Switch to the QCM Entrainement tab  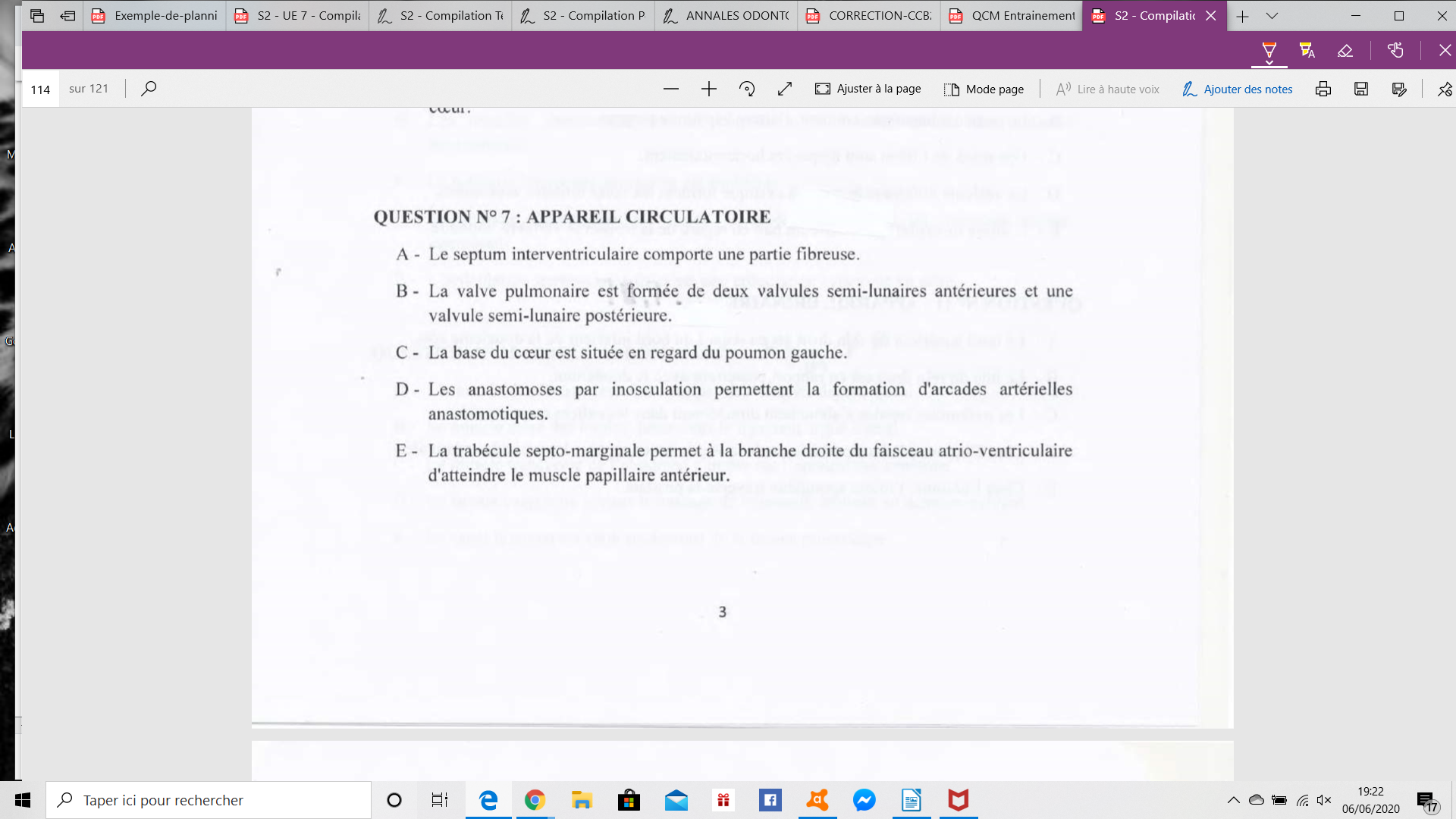(1013, 15)
